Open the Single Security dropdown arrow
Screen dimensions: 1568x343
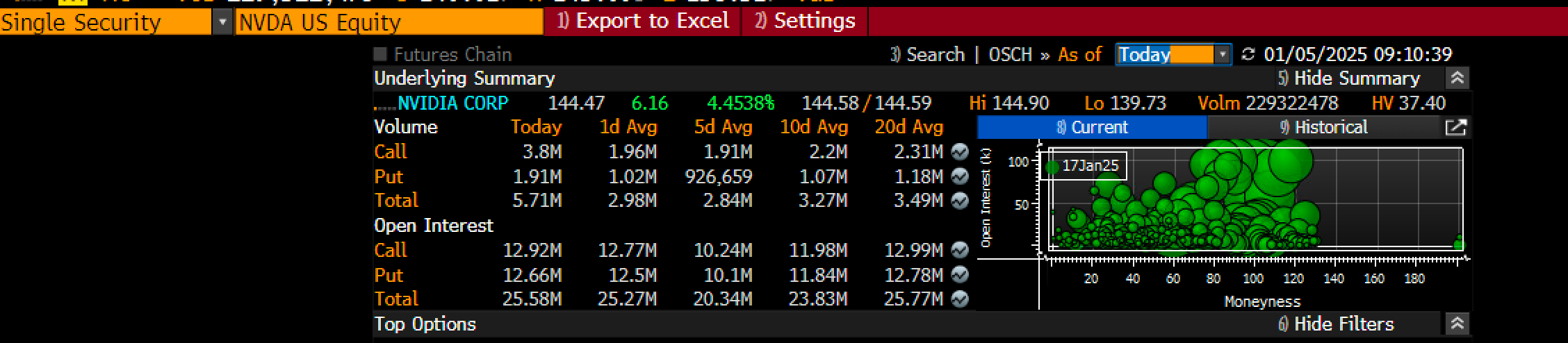pyautogui.click(x=222, y=22)
